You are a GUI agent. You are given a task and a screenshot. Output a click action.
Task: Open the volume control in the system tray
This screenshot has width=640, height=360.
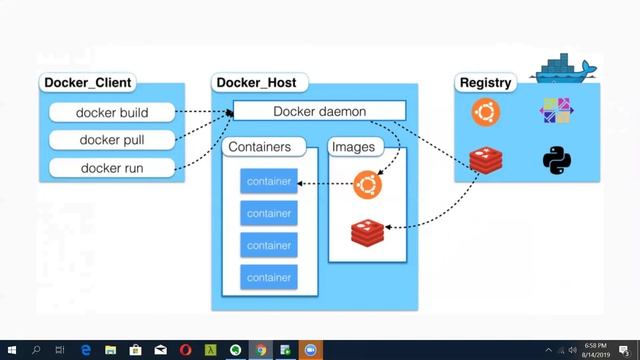coord(573,350)
